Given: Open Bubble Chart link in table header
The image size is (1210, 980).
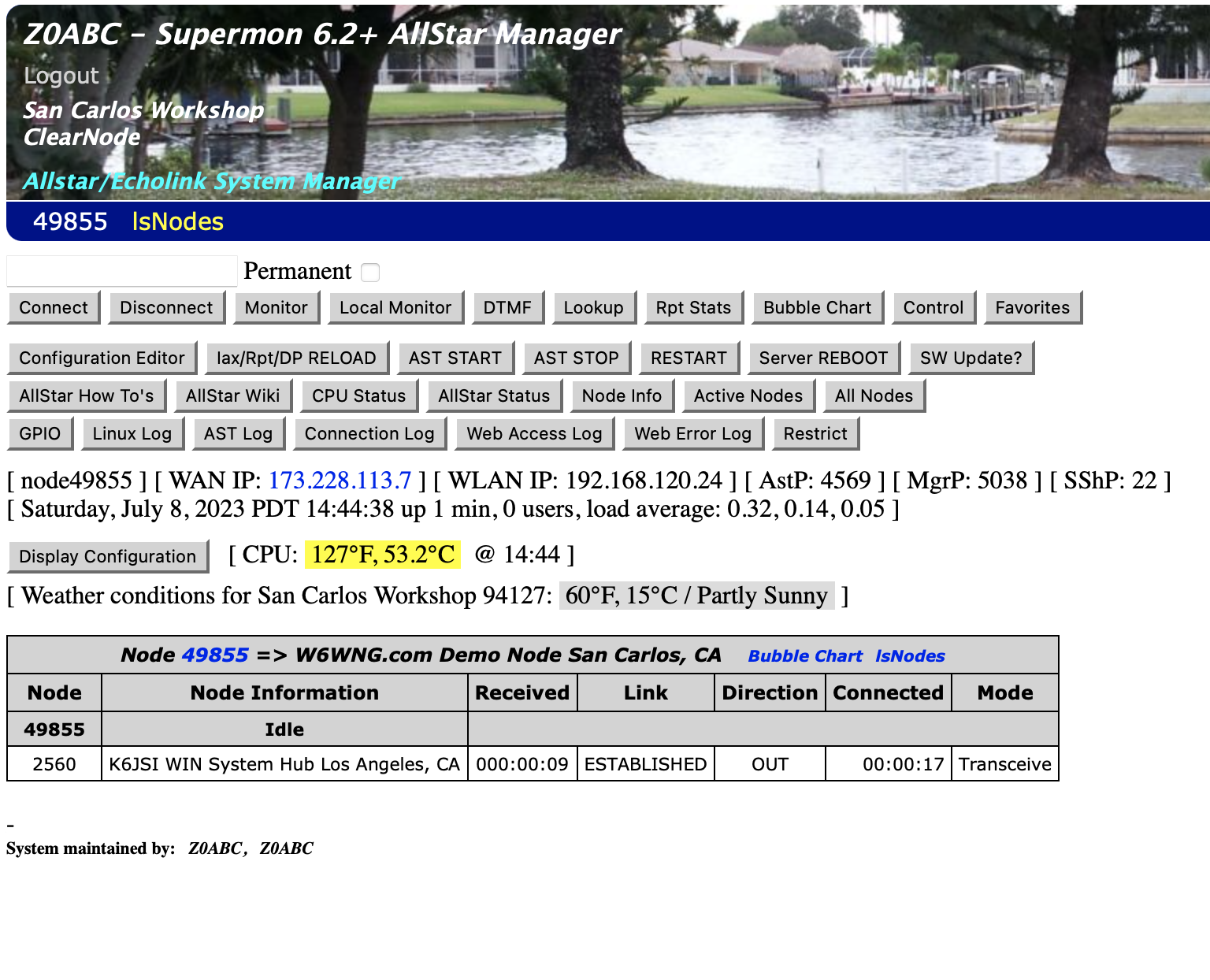Looking at the screenshot, I should coord(804,656).
